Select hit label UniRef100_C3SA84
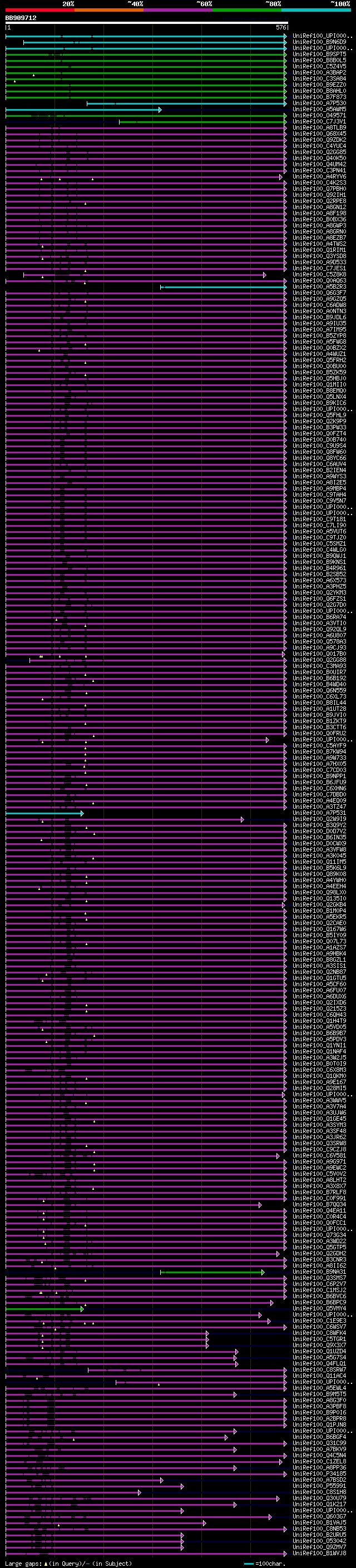 tap(319, 78)
